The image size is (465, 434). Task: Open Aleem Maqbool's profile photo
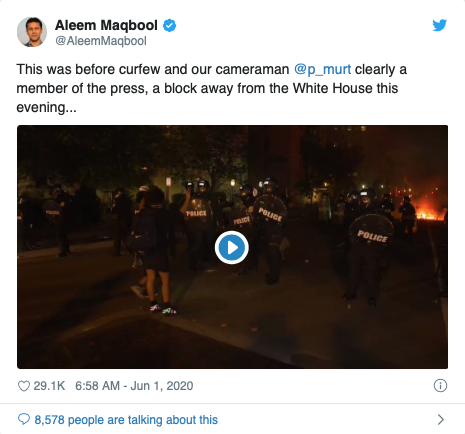point(32,32)
